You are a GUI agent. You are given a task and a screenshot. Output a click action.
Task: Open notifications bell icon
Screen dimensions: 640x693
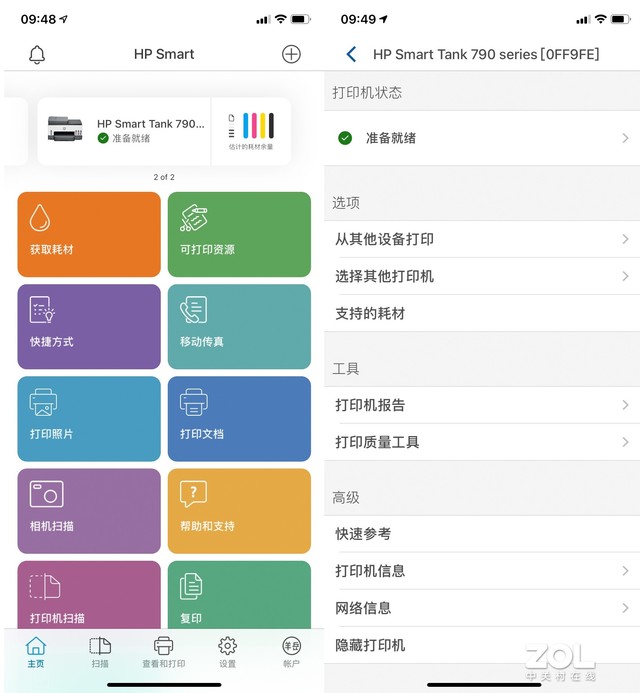pos(37,54)
